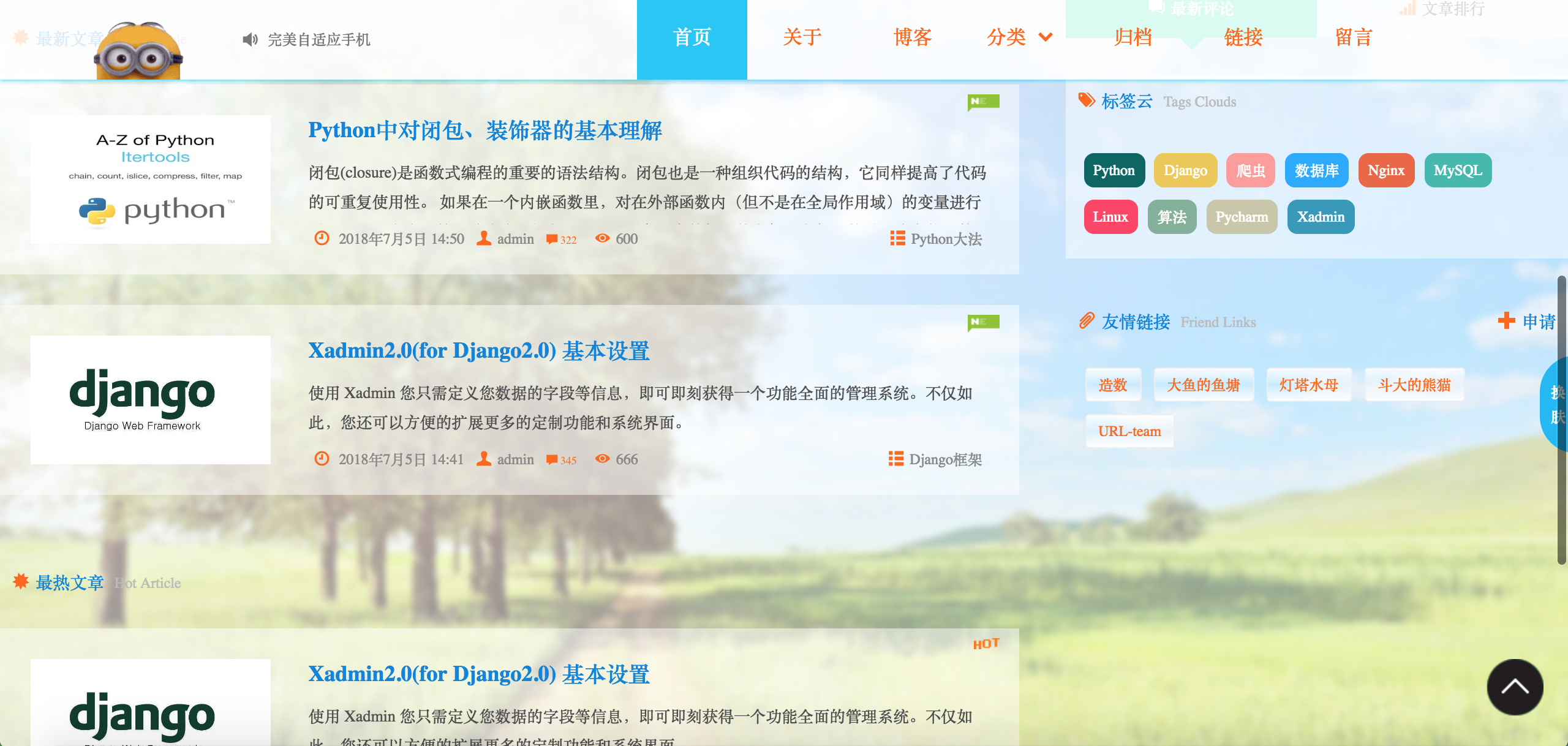Click the comment bubble icon showing 322
This screenshot has width=1568, height=746.
551,239
